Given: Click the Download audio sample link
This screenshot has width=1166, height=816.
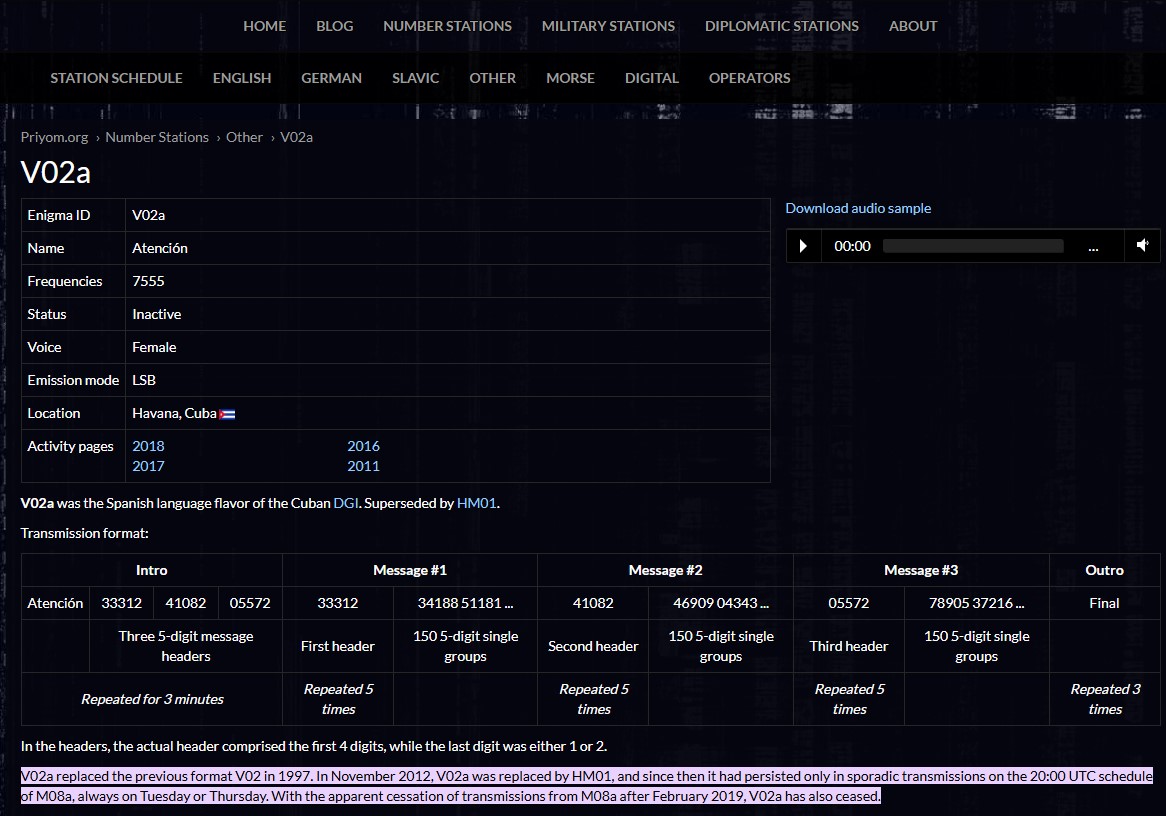Looking at the screenshot, I should click(857, 208).
